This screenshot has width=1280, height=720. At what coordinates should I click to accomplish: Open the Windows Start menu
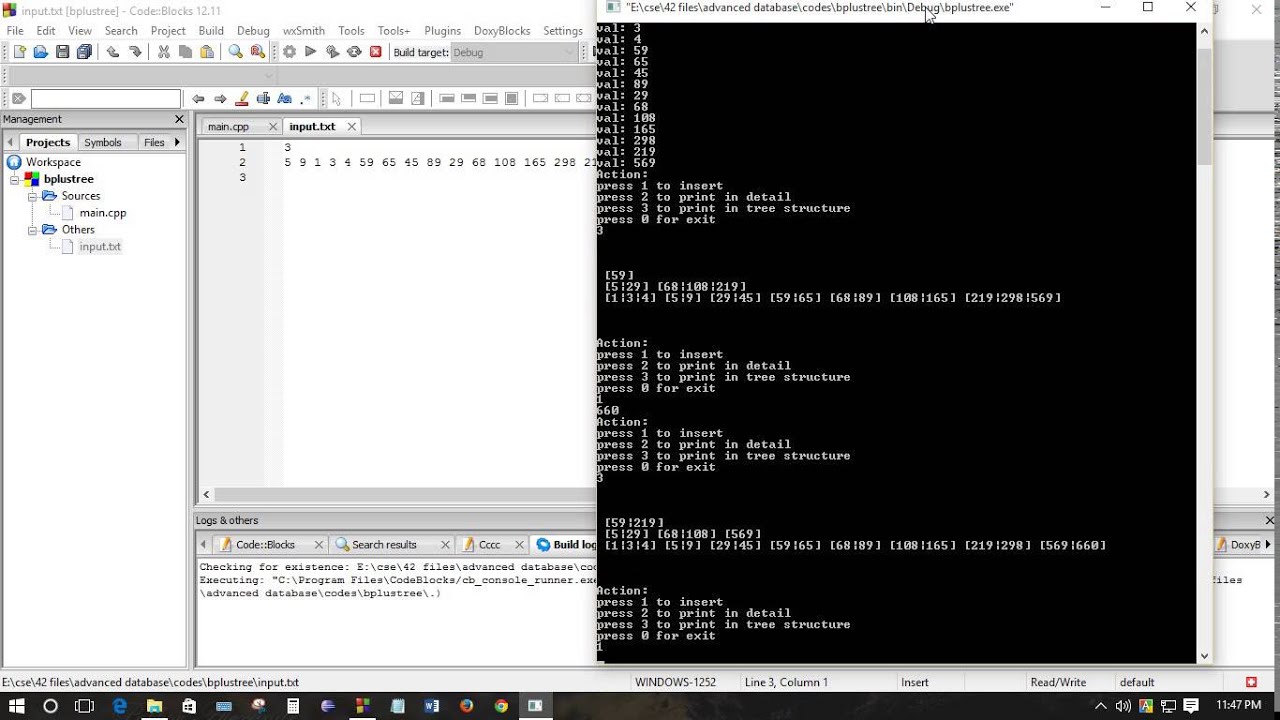coord(18,706)
